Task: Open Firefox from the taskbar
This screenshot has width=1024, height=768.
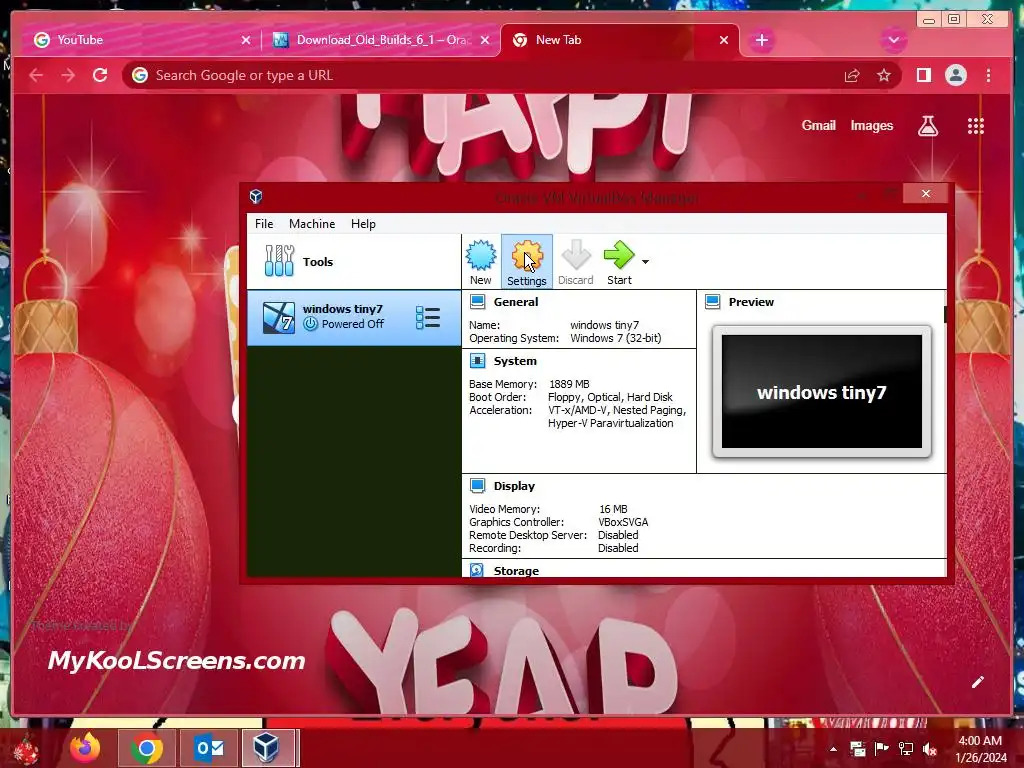Action: 86,748
